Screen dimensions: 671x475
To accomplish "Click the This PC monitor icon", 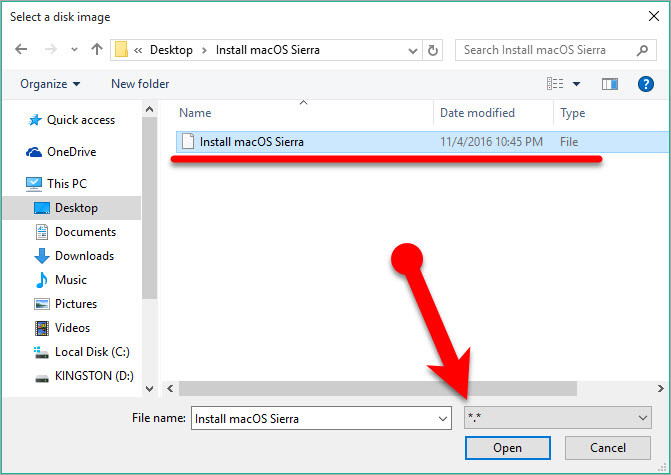I will pyautogui.click(x=34, y=184).
